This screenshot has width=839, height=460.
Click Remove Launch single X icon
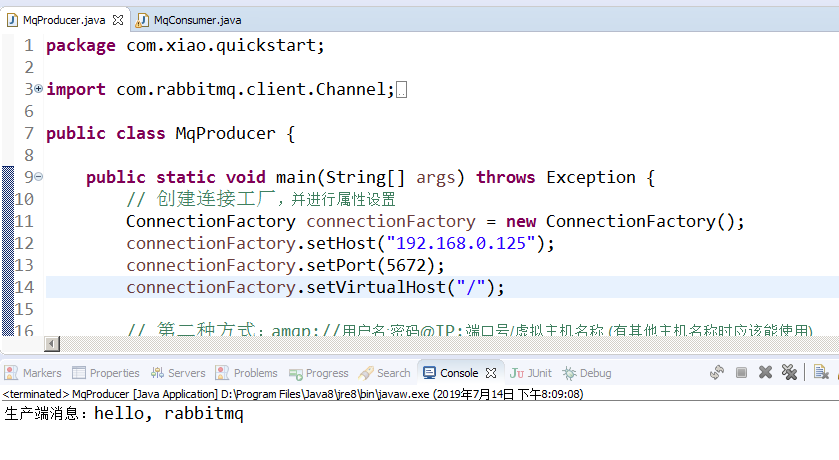point(765,372)
